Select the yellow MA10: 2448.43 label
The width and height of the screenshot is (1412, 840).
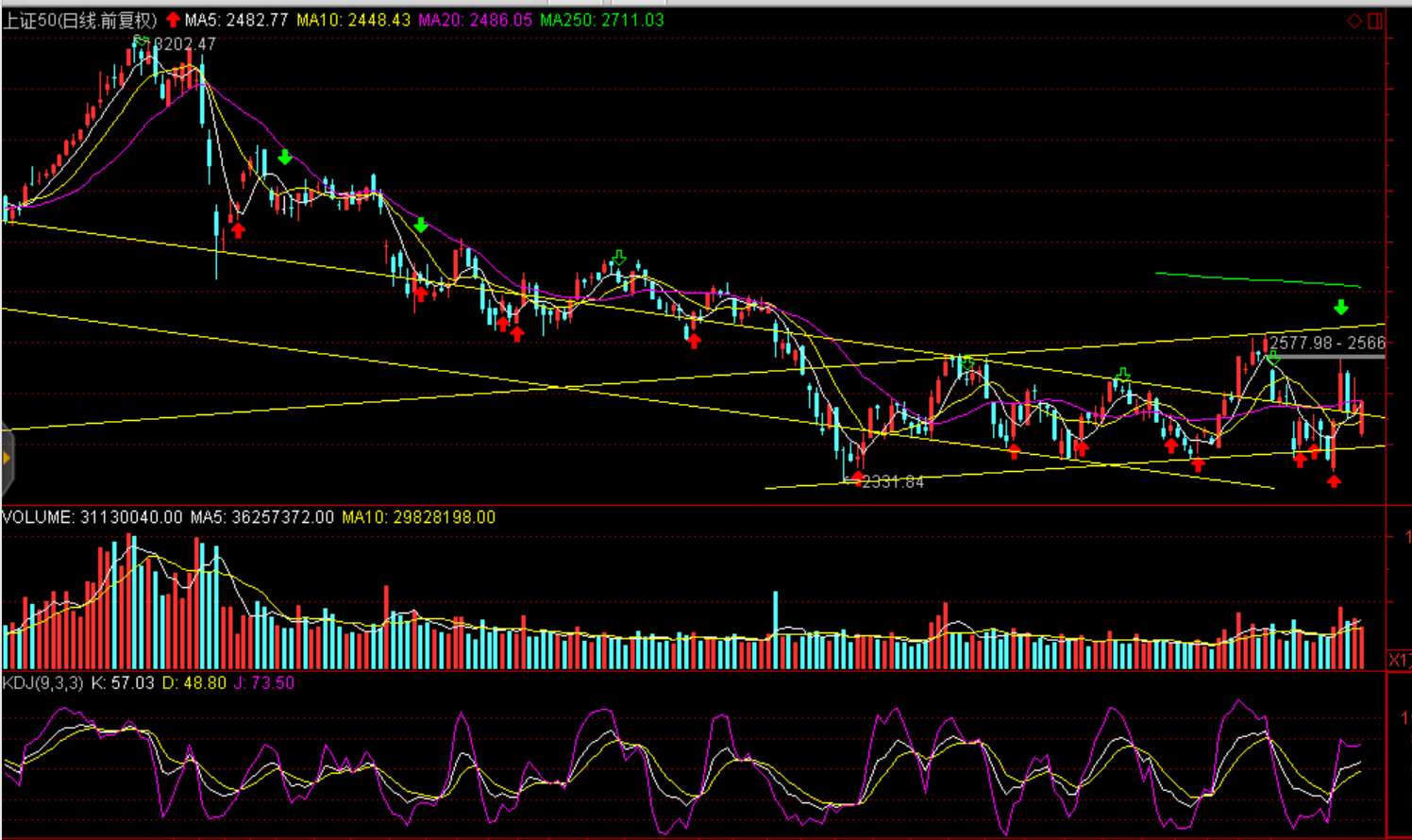click(x=353, y=20)
